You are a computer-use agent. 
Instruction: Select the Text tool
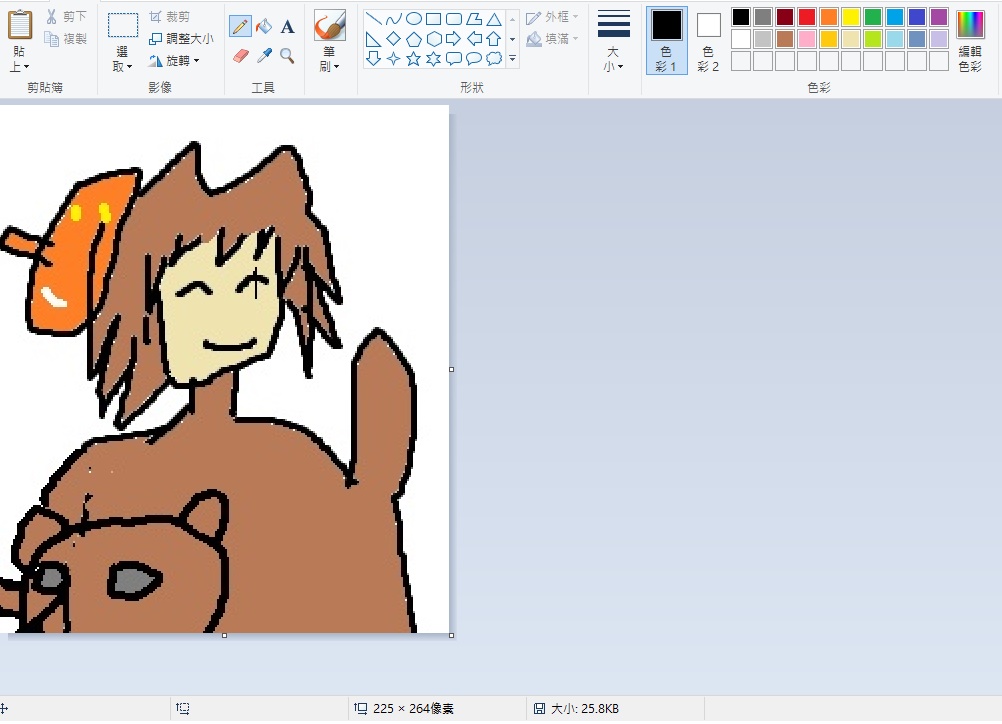pos(288,26)
